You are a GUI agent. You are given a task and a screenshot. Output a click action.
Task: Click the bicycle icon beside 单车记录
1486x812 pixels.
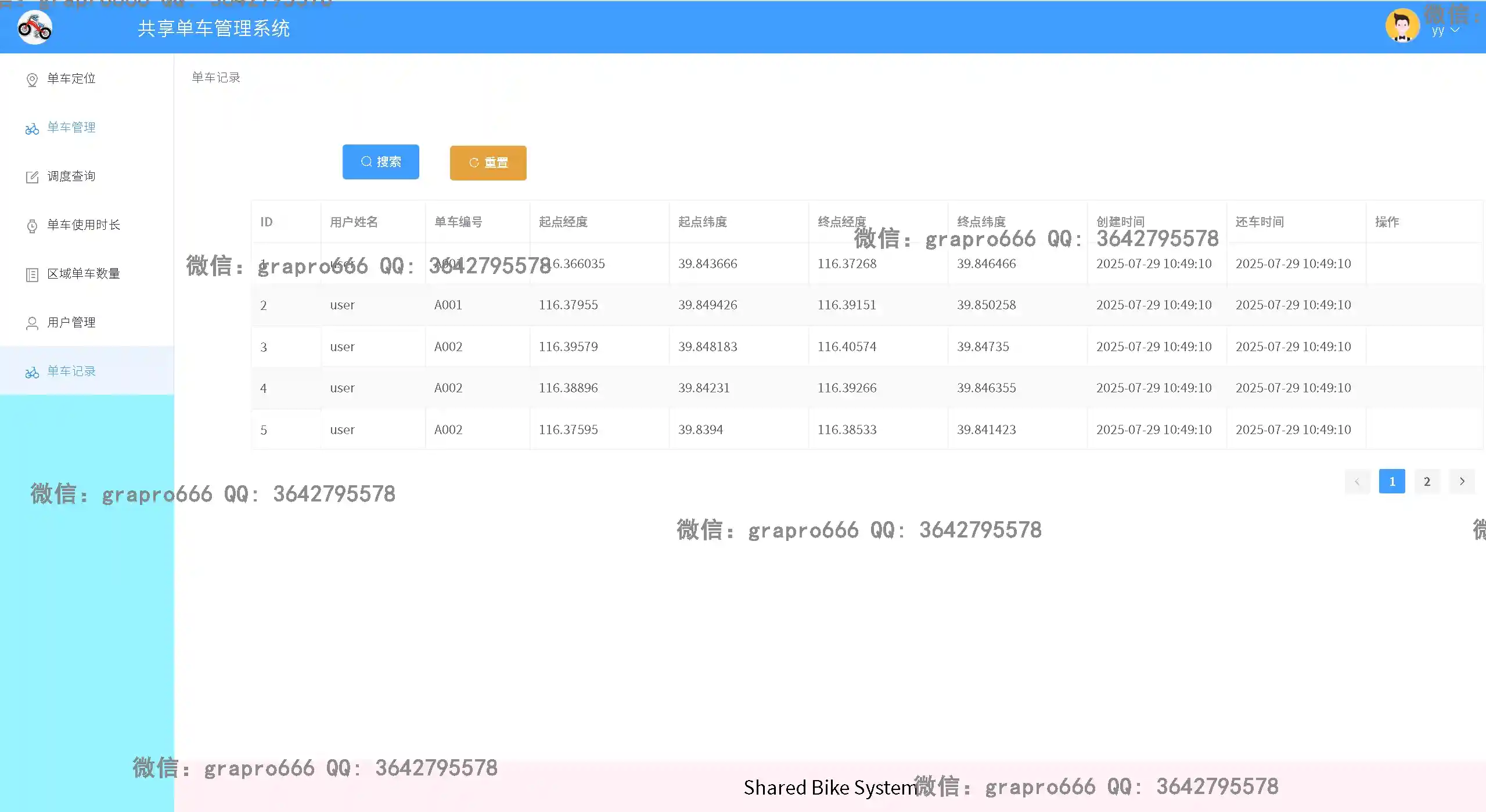tap(32, 372)
